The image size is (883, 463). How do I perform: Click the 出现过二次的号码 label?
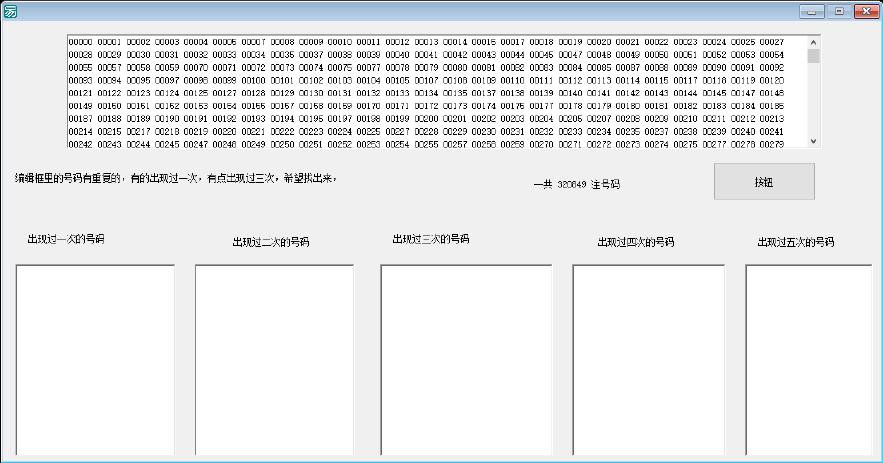coord(271,242)
